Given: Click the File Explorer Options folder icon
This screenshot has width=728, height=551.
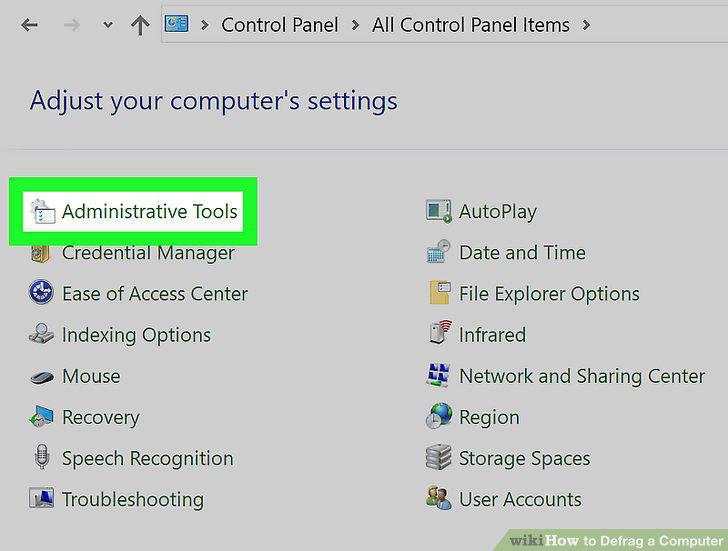Looking at the screenshot, I should pyautogui.click(x=439, y=292).
